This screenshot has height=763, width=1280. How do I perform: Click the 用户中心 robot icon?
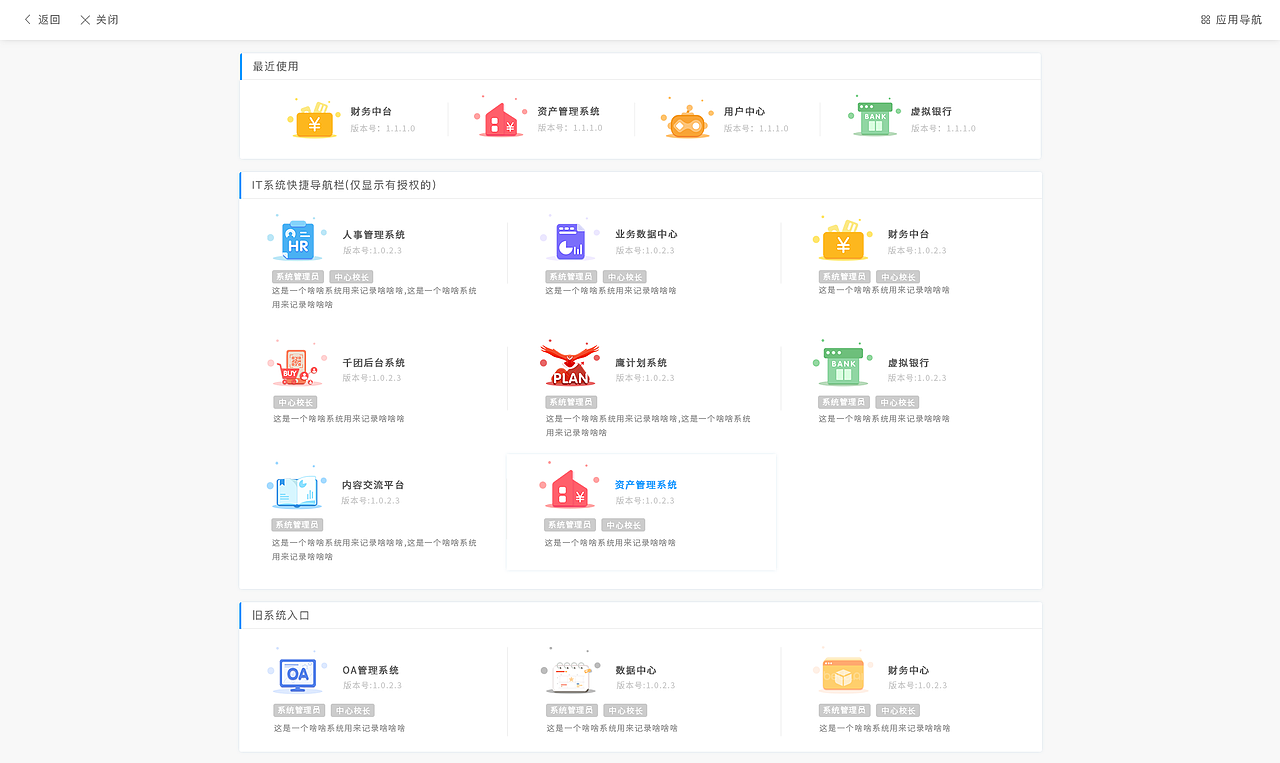point(685,118)
